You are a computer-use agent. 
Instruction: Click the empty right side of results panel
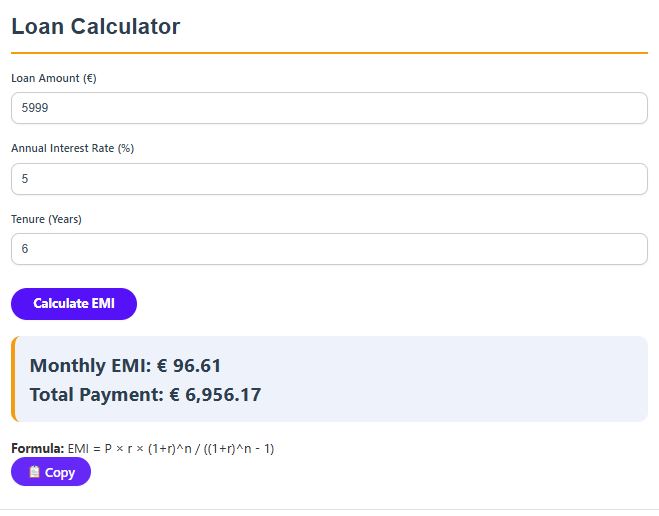pyautogui.click(x=500, y=380)
